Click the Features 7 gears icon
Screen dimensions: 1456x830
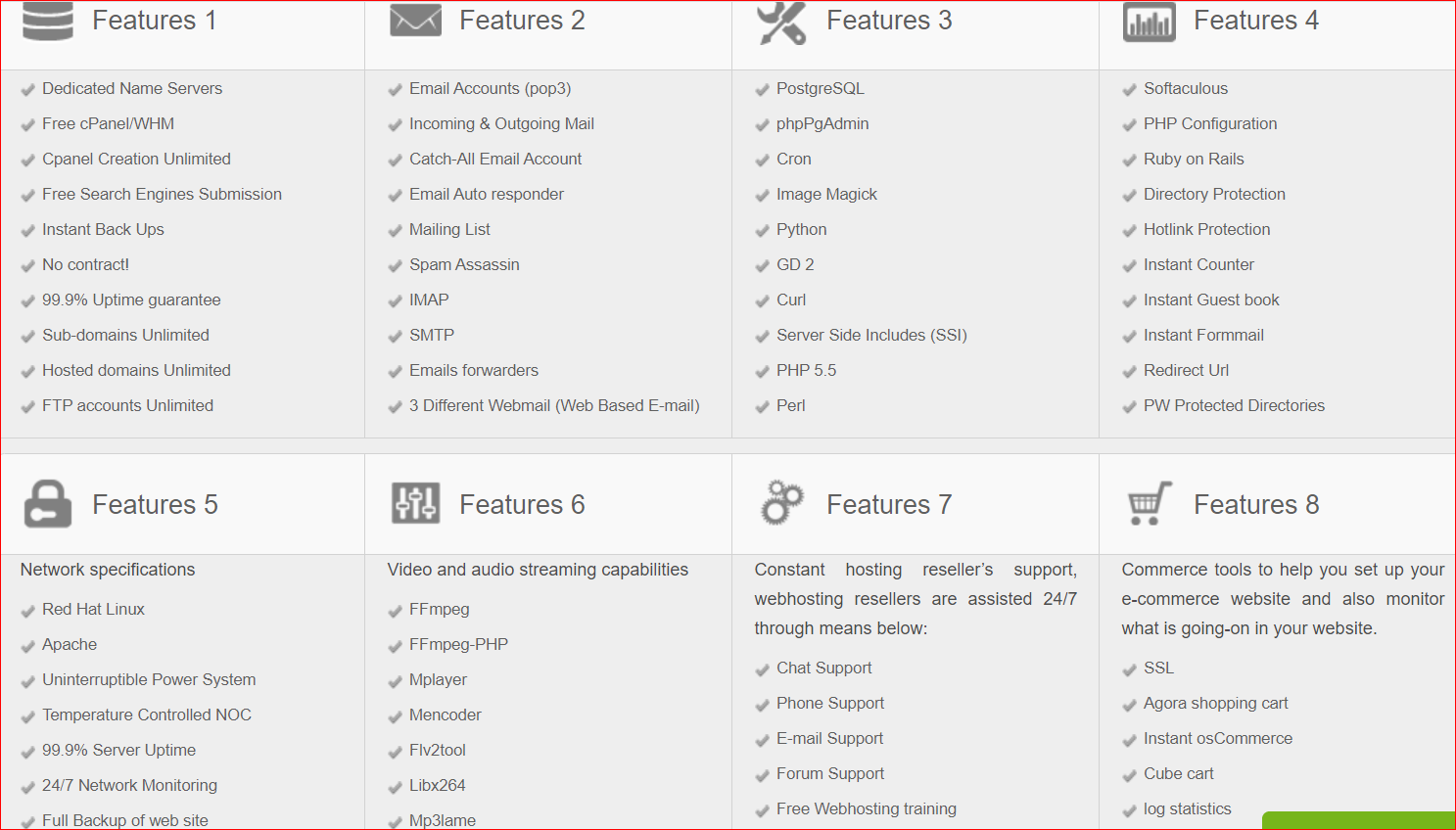tap(782, 503)
